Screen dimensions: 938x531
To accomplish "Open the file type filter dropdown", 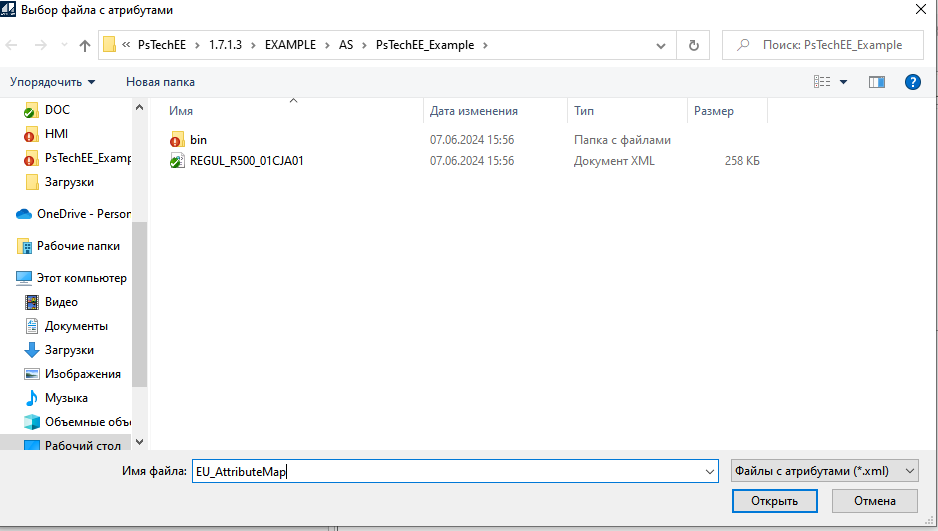I will pos(823,471).
